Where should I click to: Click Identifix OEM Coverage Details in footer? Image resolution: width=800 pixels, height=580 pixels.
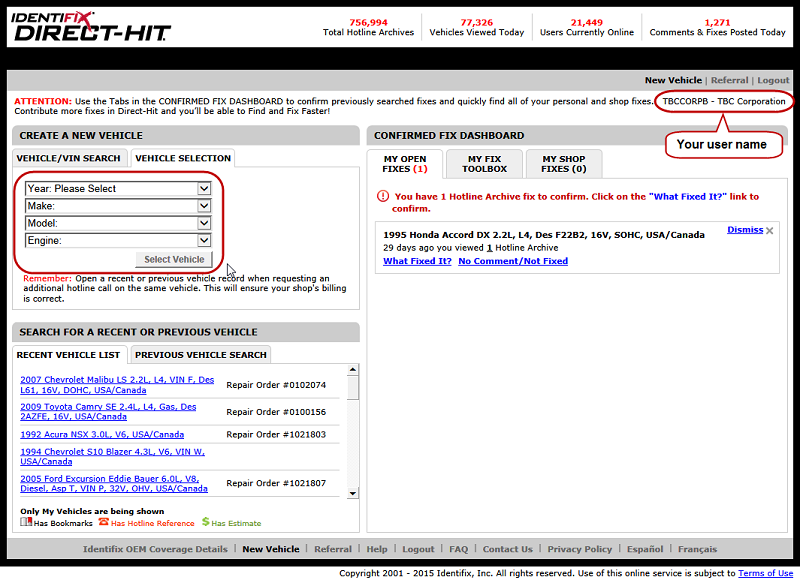tap(155, 549)
